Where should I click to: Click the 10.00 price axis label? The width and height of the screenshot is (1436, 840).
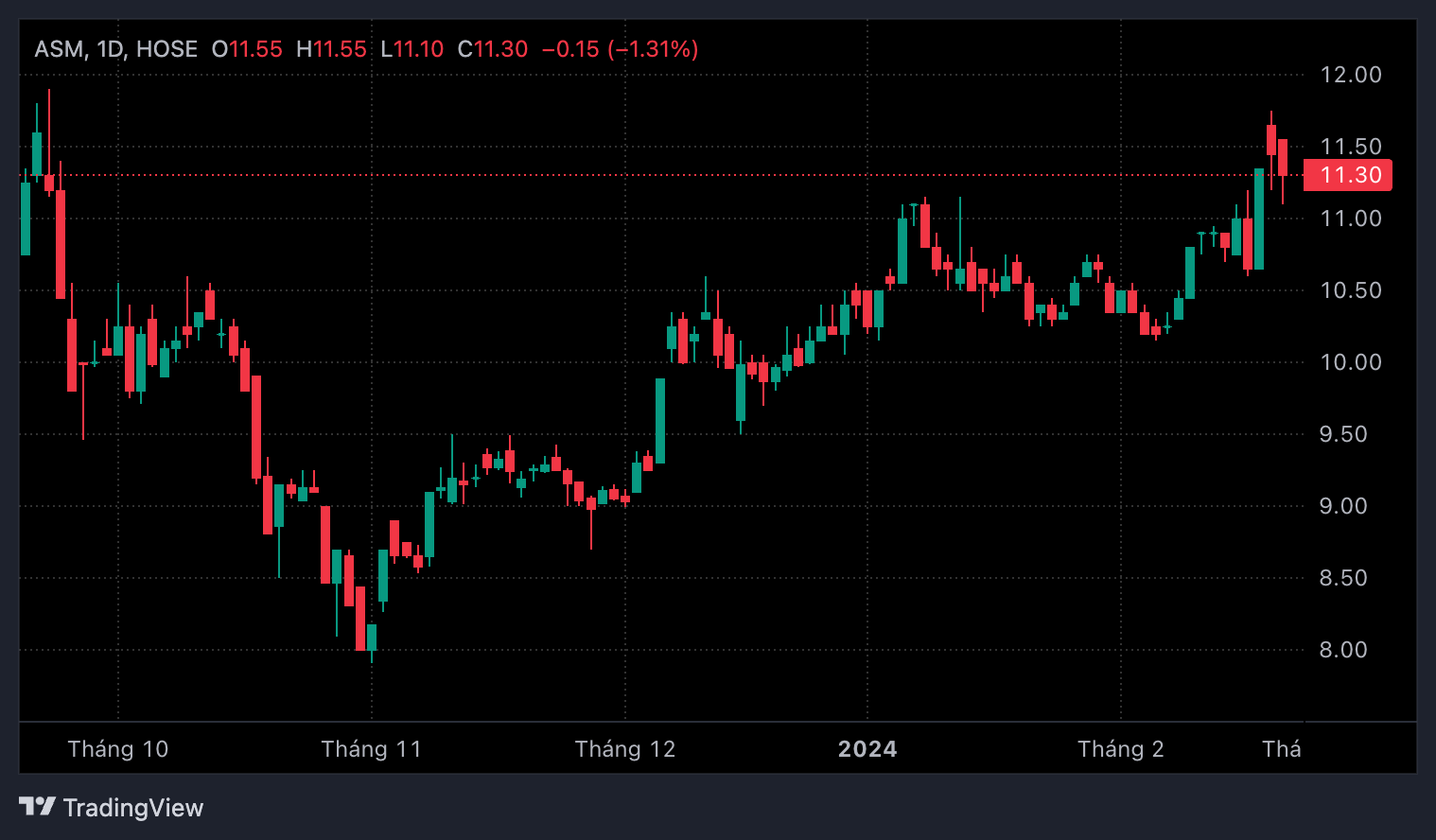point(1351,362)
